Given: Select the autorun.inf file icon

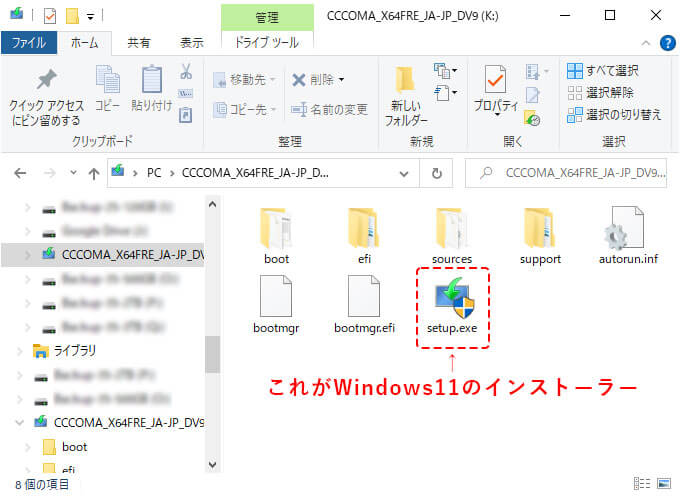Looking at the screenshot, I should (625, 228).
